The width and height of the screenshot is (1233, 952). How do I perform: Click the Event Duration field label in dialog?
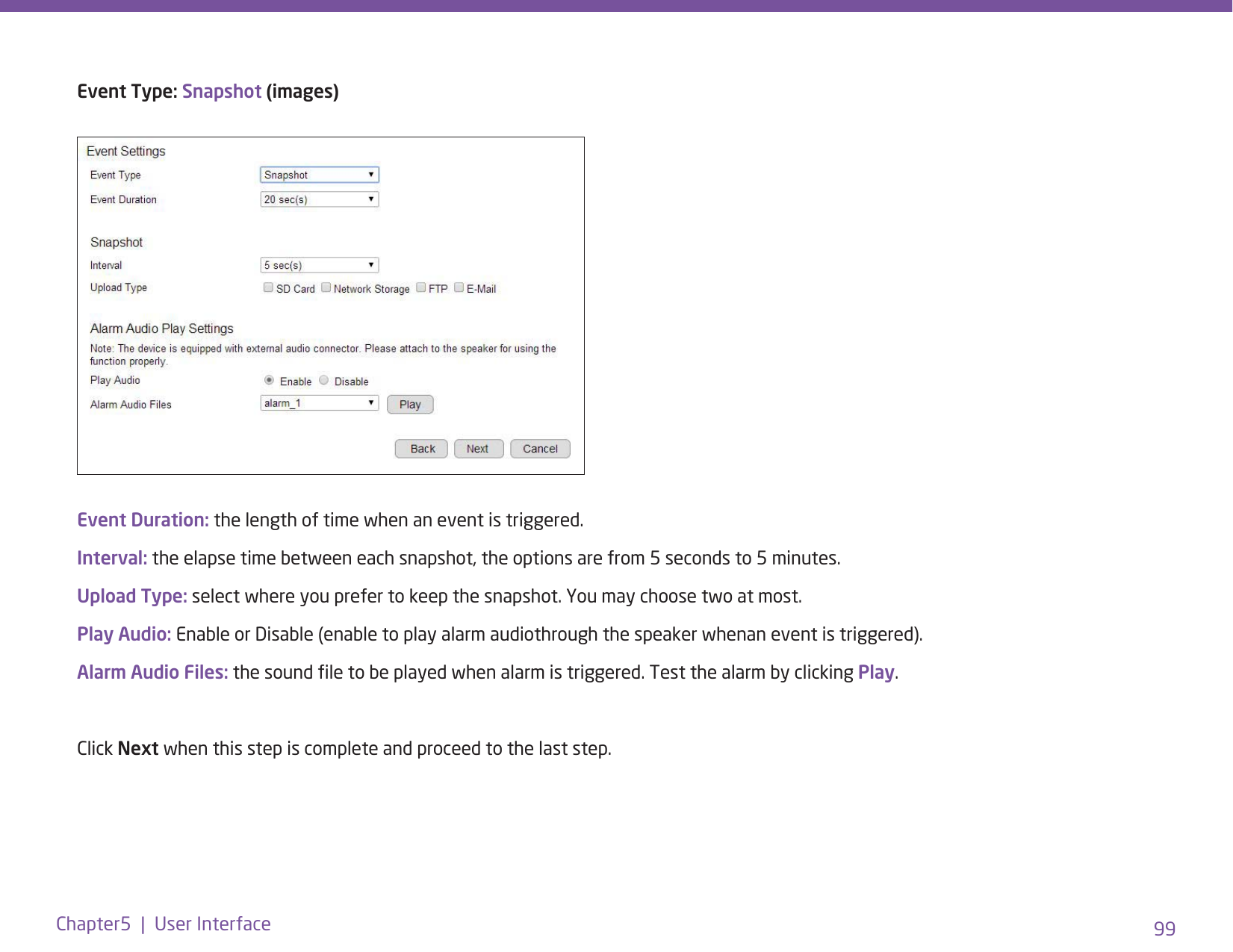[x=123, y=199]
